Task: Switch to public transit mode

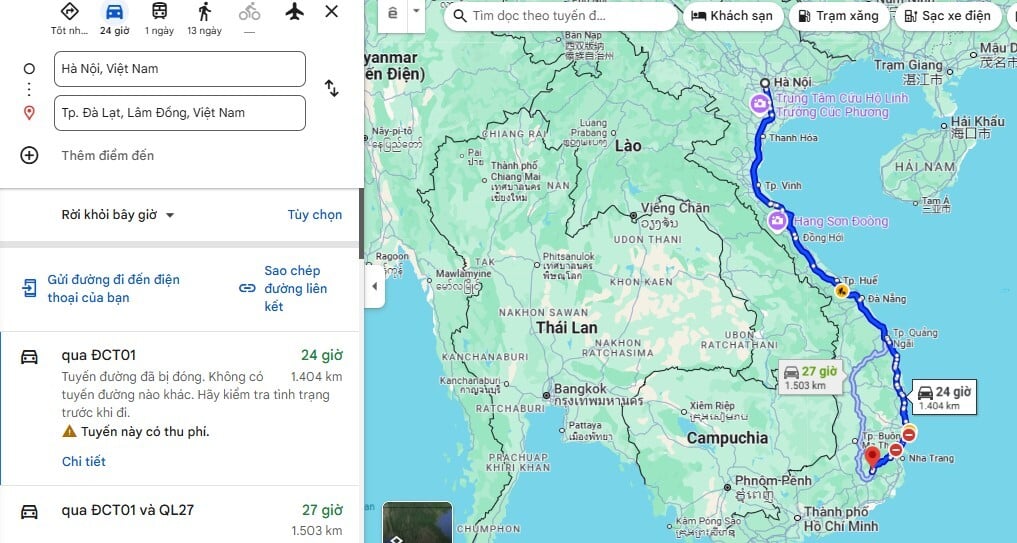Action: [159, 11]
